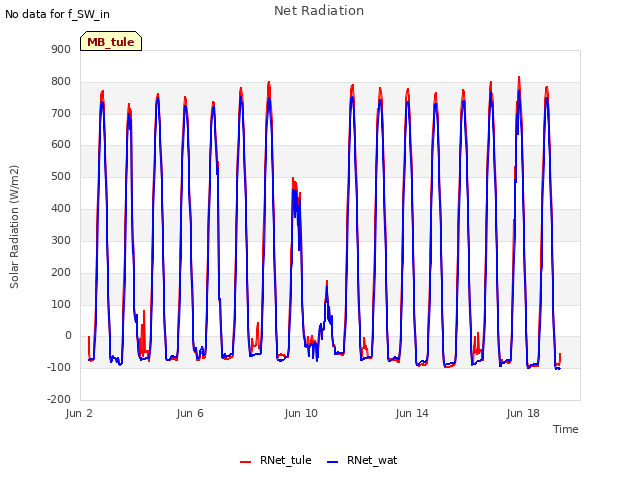Click the Solar Radiation (W/m2) axis title
Screen dimensions: 640x480
(x=14, y=227)
